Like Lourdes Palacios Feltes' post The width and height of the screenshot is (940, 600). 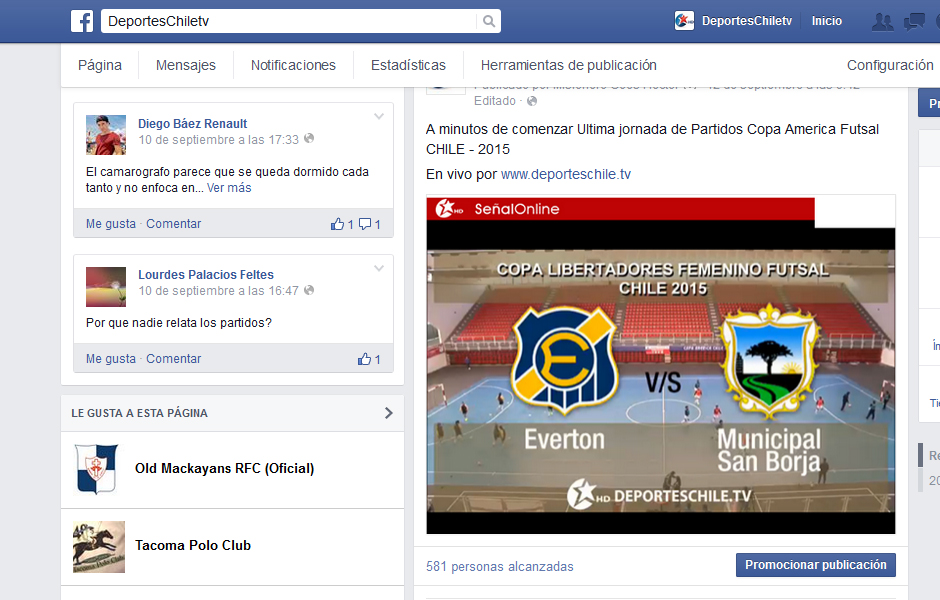point(110,359)
